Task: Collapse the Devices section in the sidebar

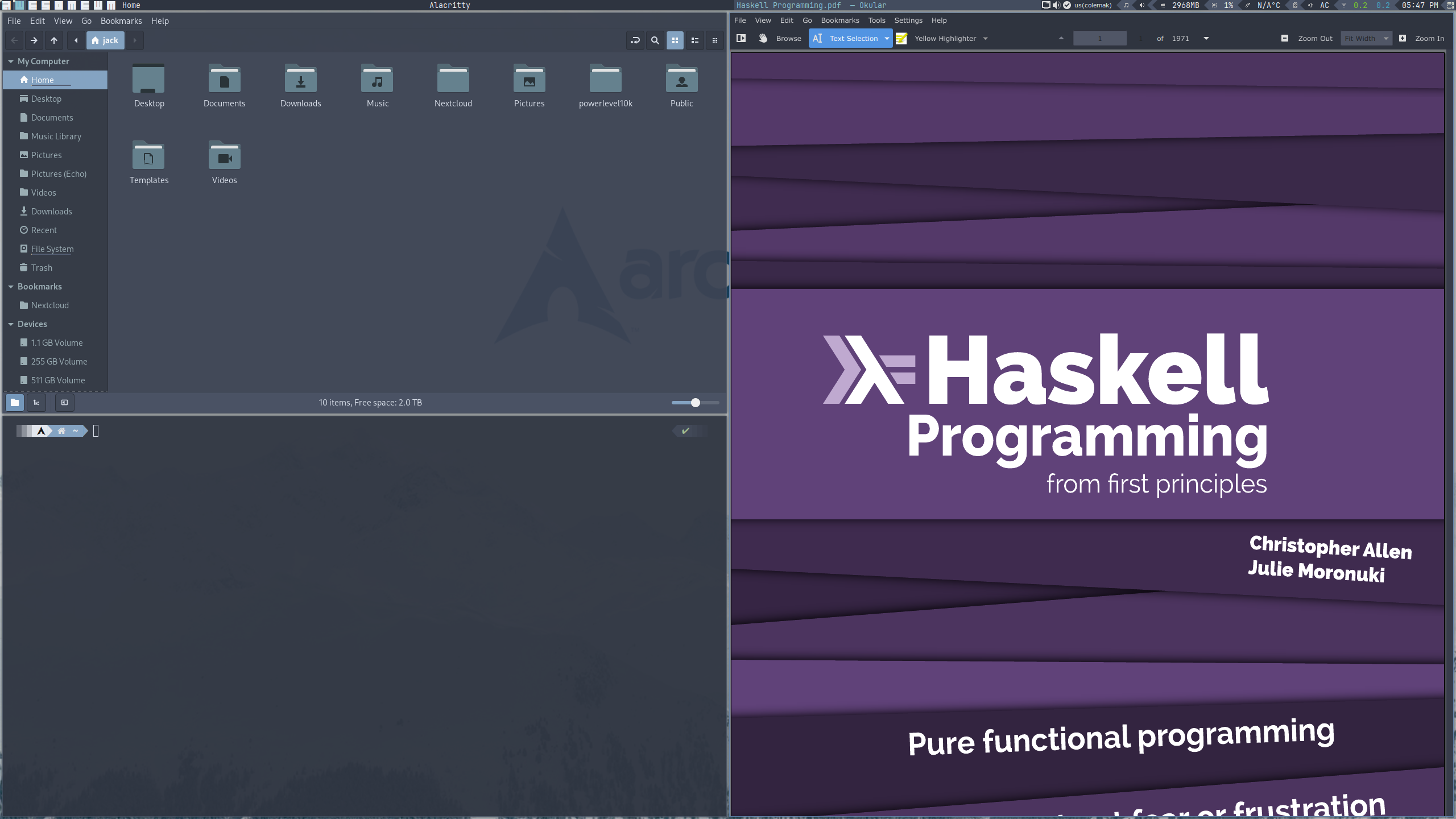Action: tap(11, 324)
